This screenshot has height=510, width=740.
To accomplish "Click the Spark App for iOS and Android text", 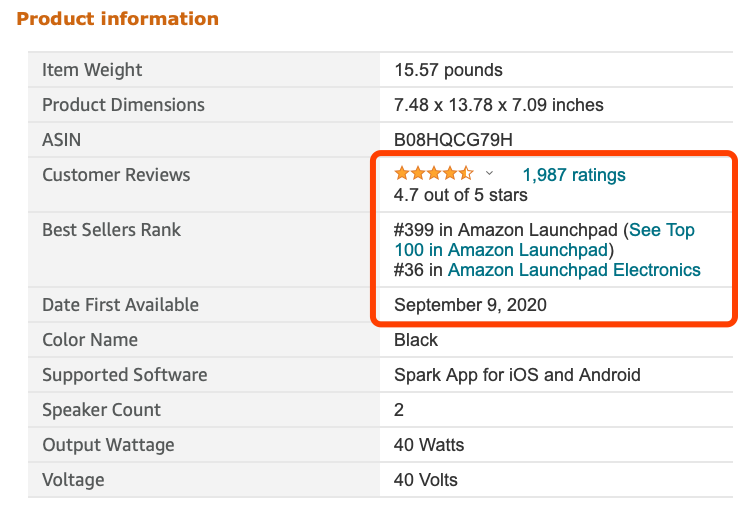I will coord(517,375).
